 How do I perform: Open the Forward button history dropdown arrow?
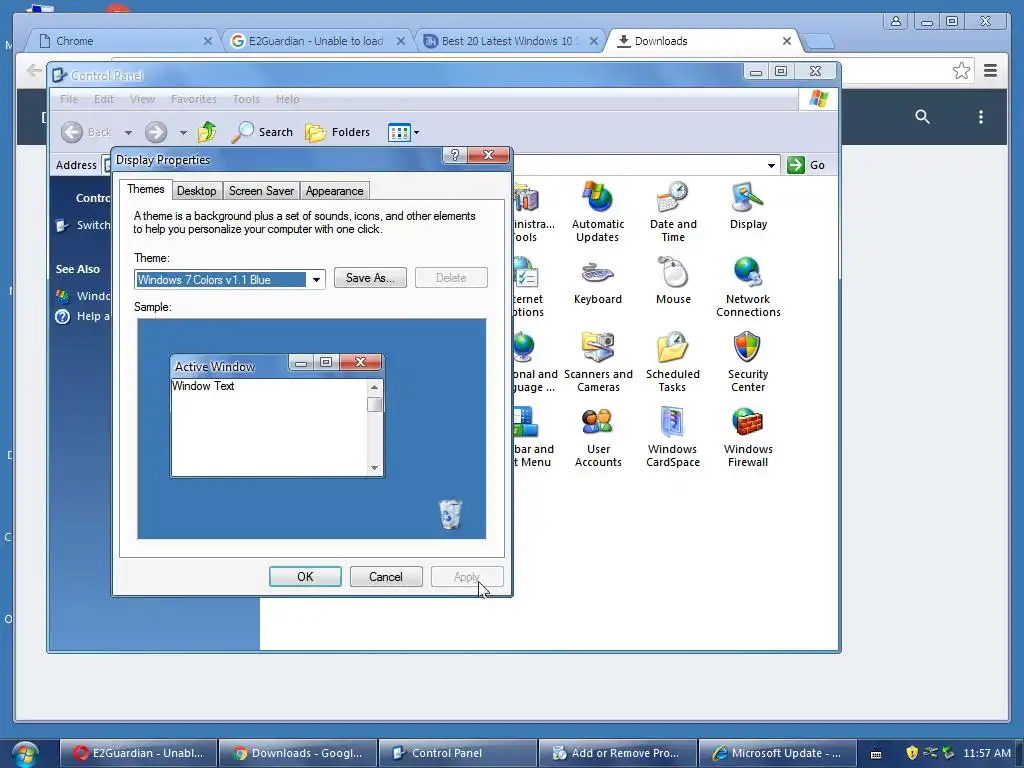tap(183, 133)
